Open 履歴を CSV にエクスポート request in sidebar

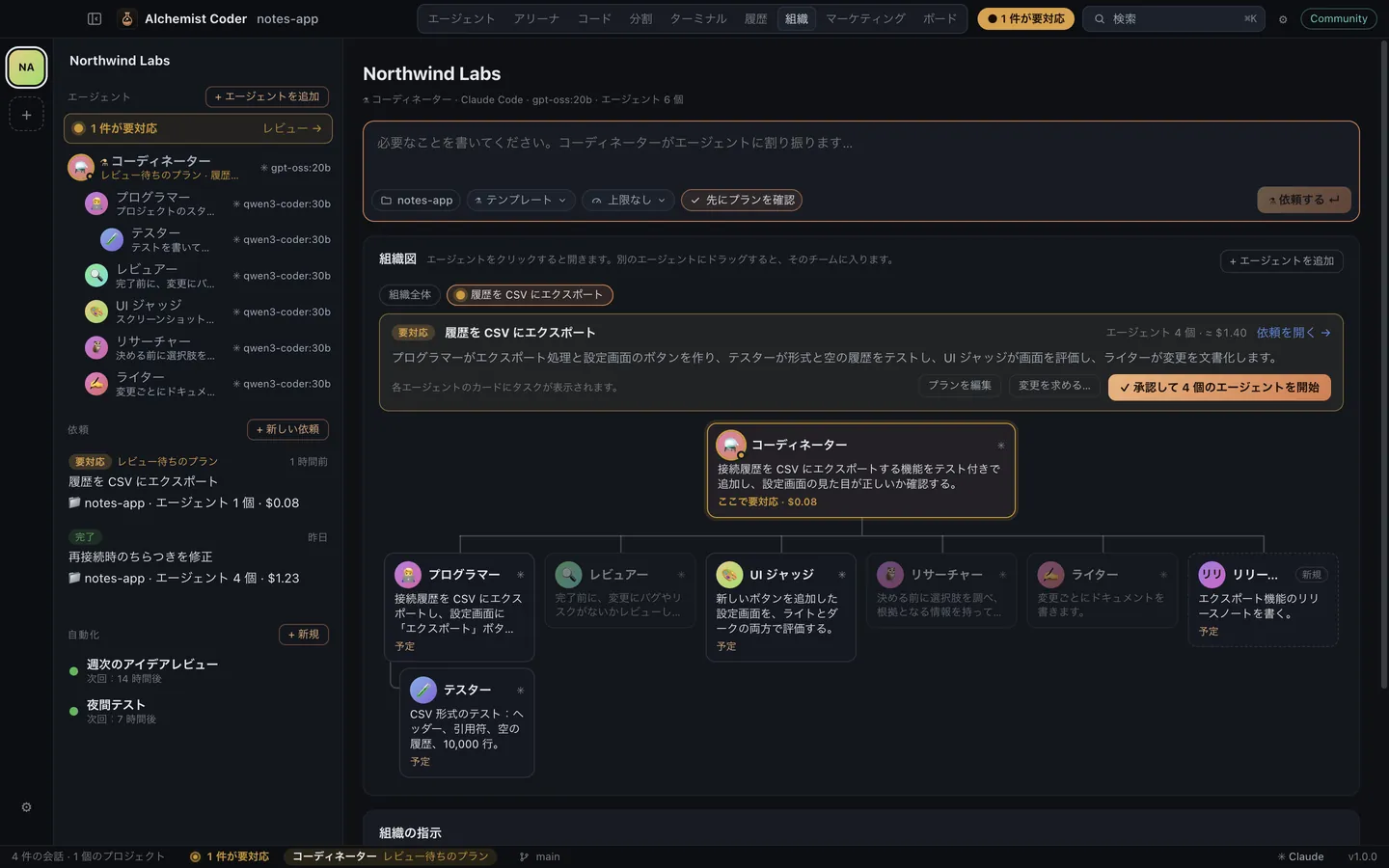point(198,482)
